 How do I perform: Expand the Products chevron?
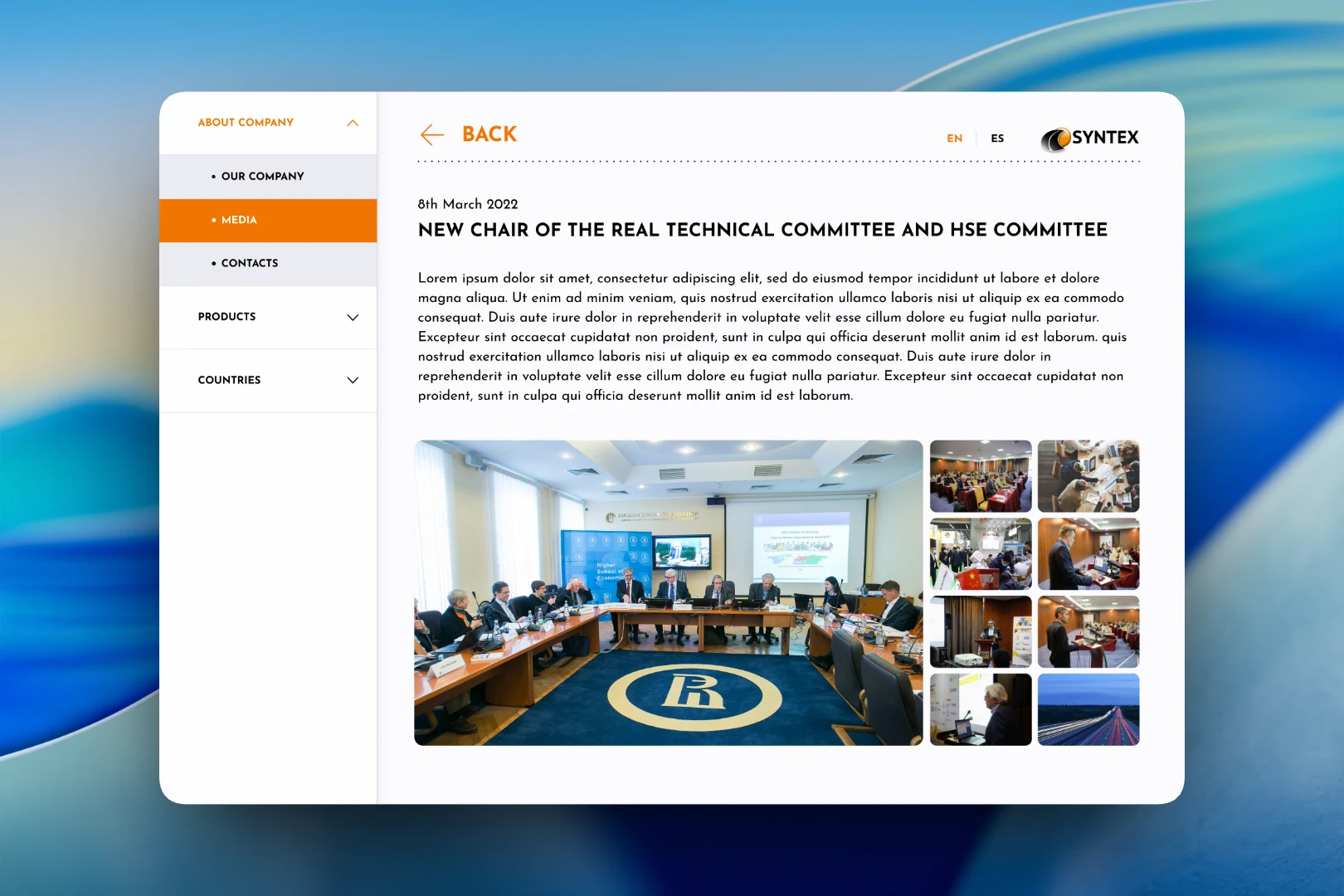[x=353, y=318]
